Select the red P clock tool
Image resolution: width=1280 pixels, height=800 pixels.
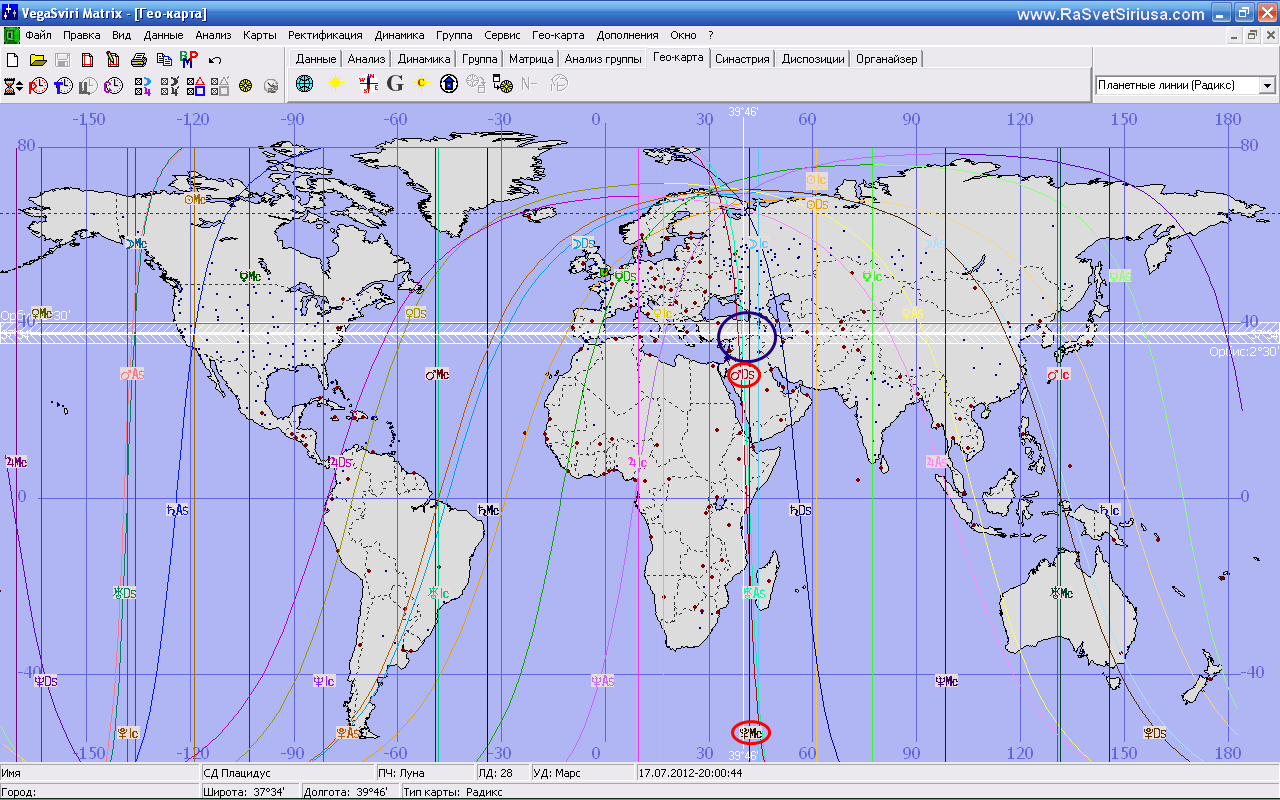coord(38,85)
